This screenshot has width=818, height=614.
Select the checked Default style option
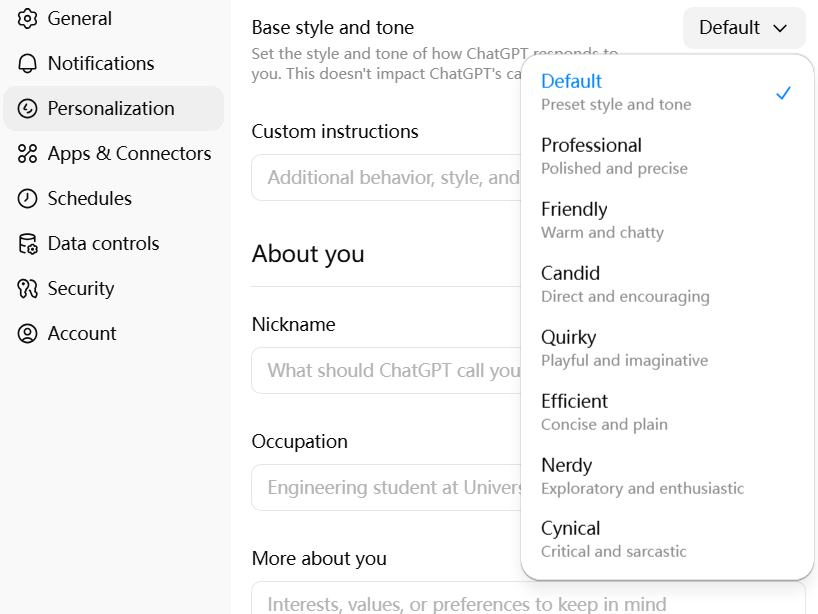point(667,92)
